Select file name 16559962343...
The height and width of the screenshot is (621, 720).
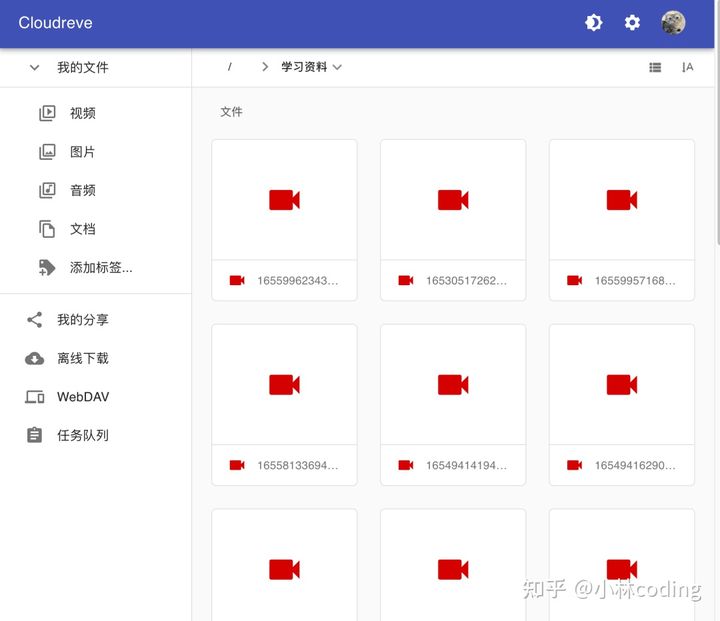(x=298, y=281)
